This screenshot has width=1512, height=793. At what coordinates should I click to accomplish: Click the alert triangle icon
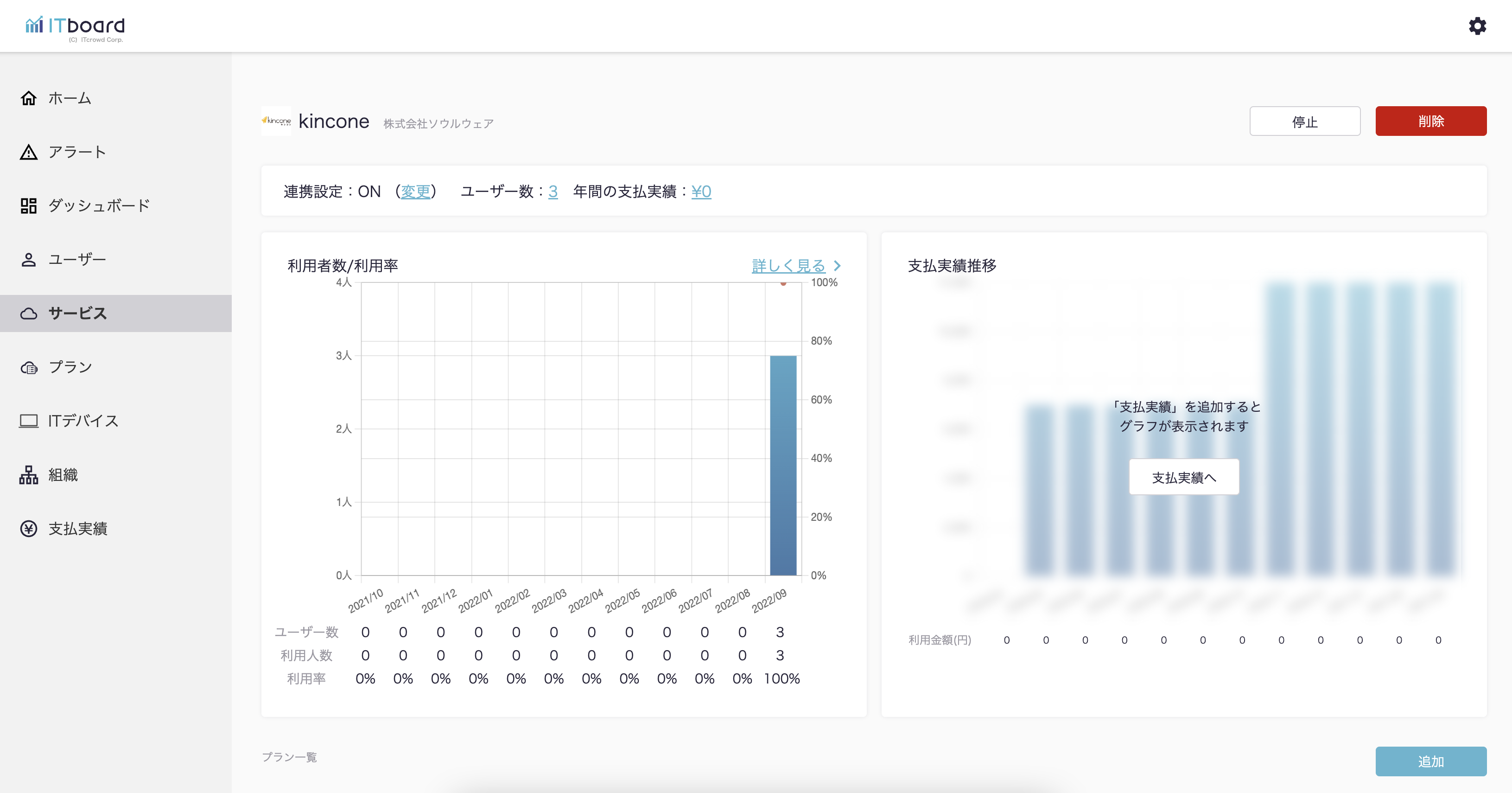28,152
